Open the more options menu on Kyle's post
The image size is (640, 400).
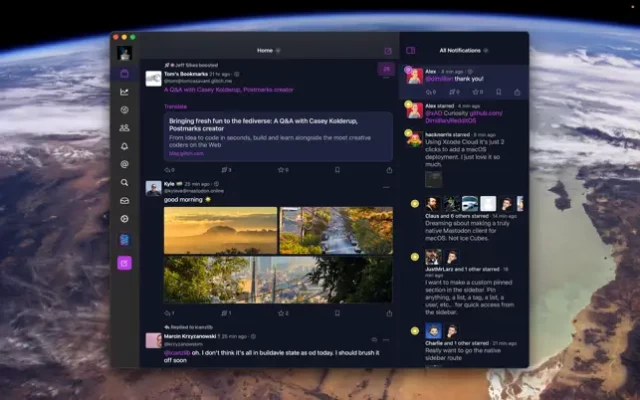click(x=388, y=185)
